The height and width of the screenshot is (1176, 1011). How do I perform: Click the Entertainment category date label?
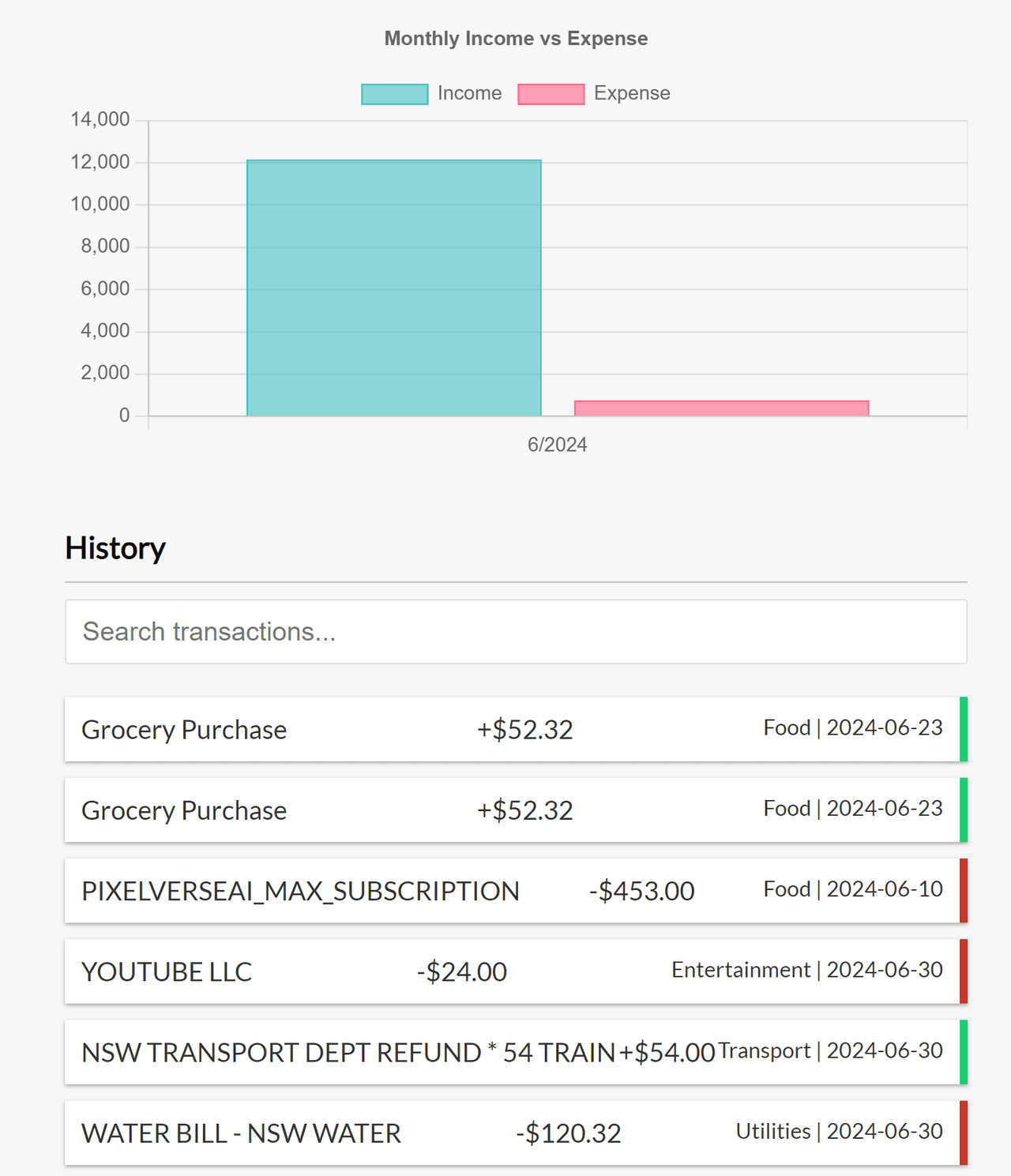tap(806, 970)
